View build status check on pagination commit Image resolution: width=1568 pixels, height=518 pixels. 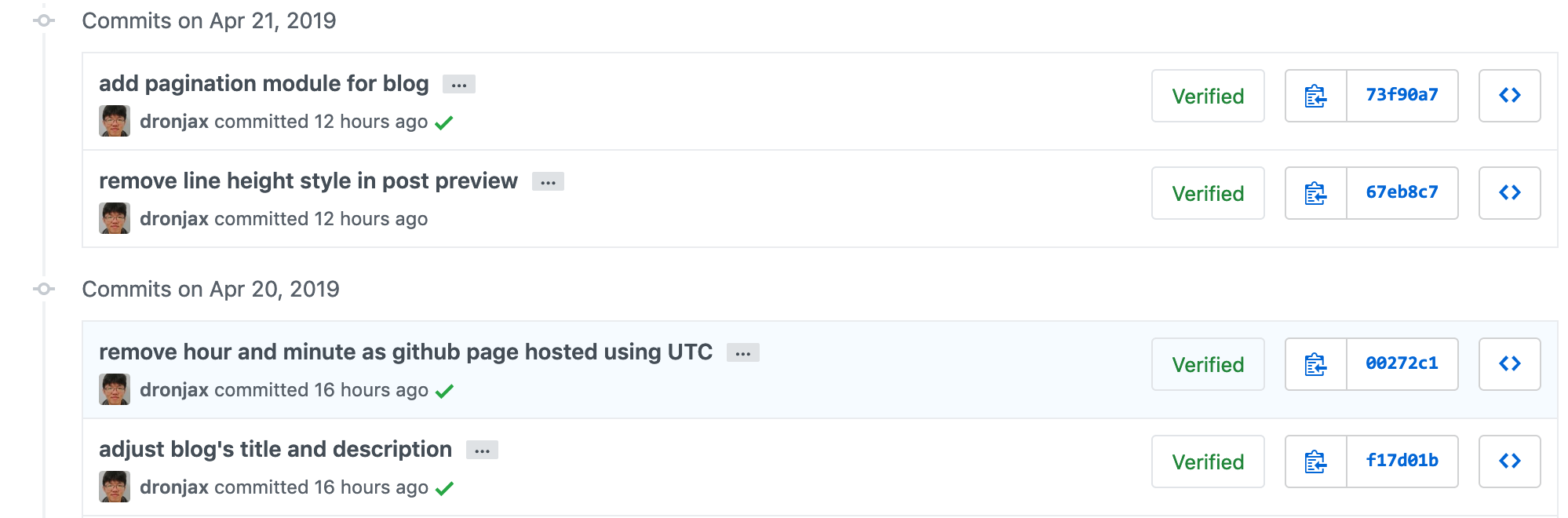coord(444,122)
